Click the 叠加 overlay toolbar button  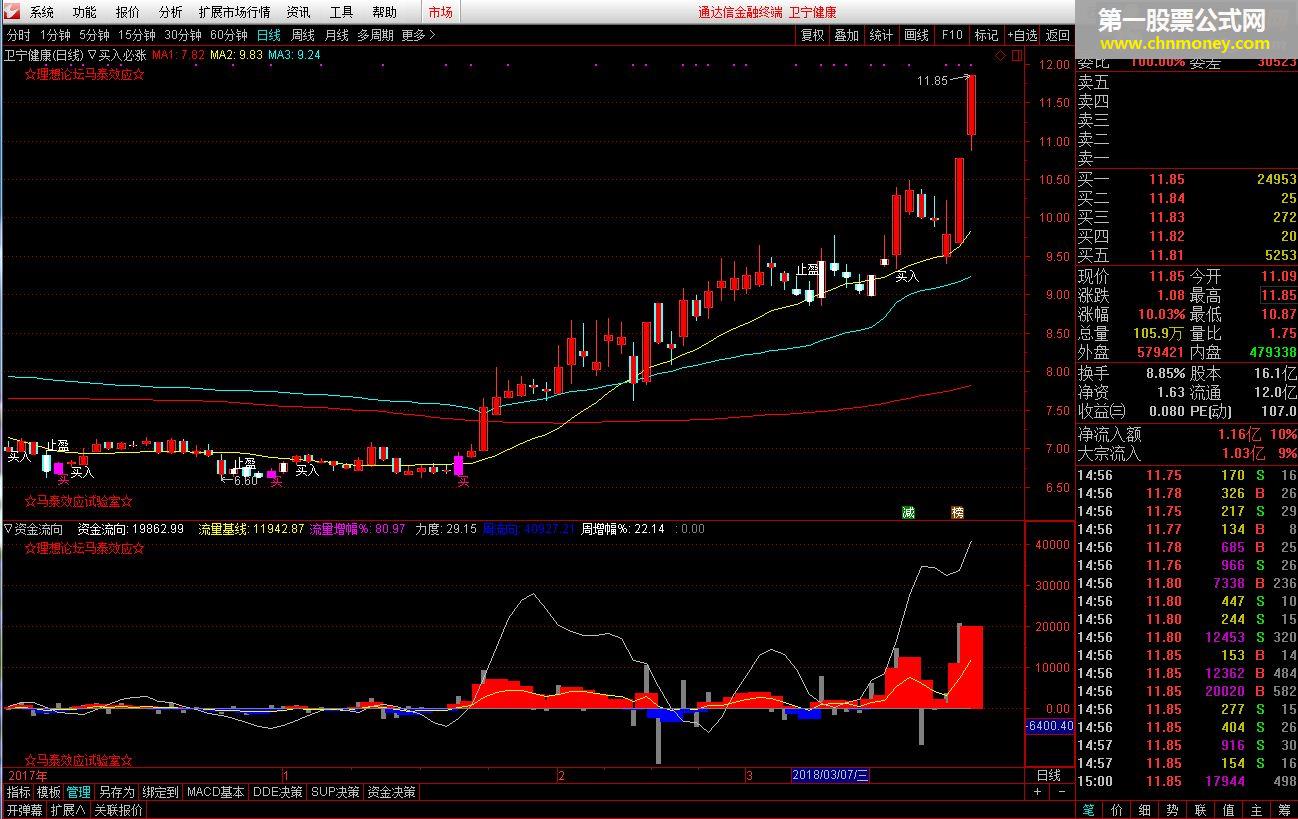click(847, 35)
